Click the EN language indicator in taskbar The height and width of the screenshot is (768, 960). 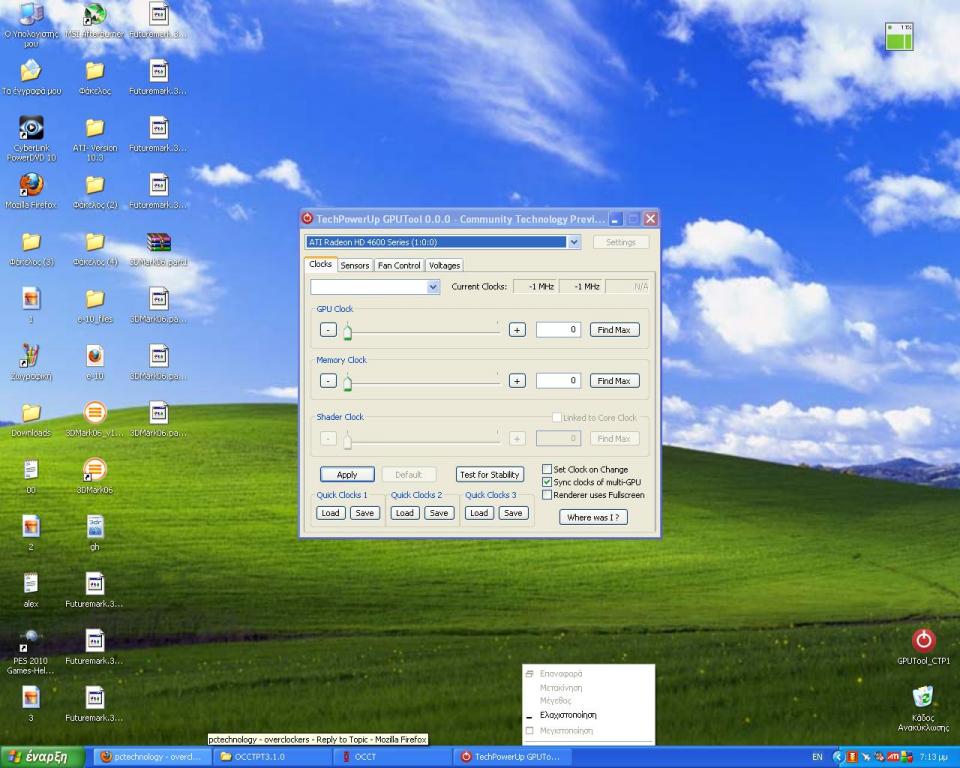(817, 757)
